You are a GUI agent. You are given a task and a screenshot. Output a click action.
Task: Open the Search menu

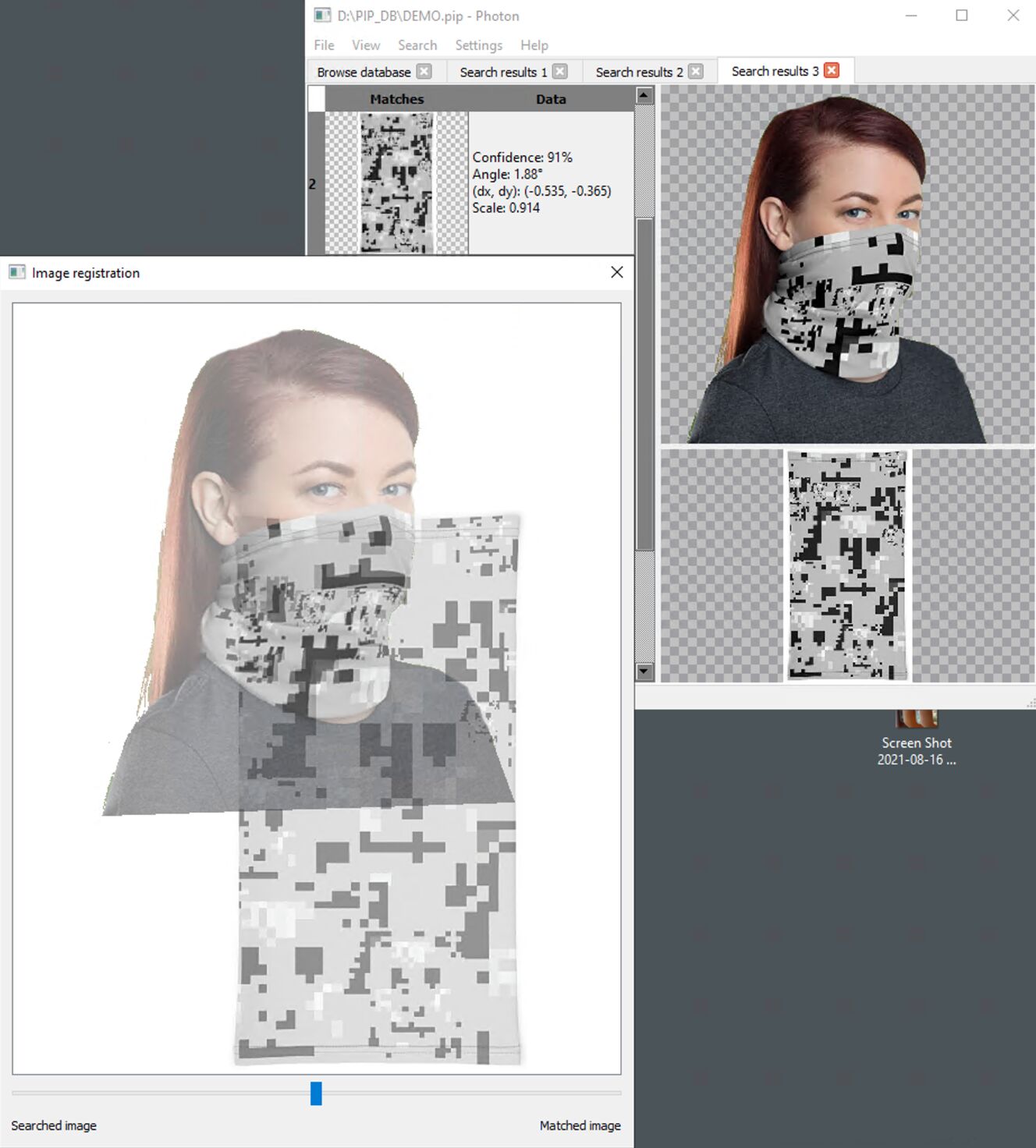click(x=417, y=45)
